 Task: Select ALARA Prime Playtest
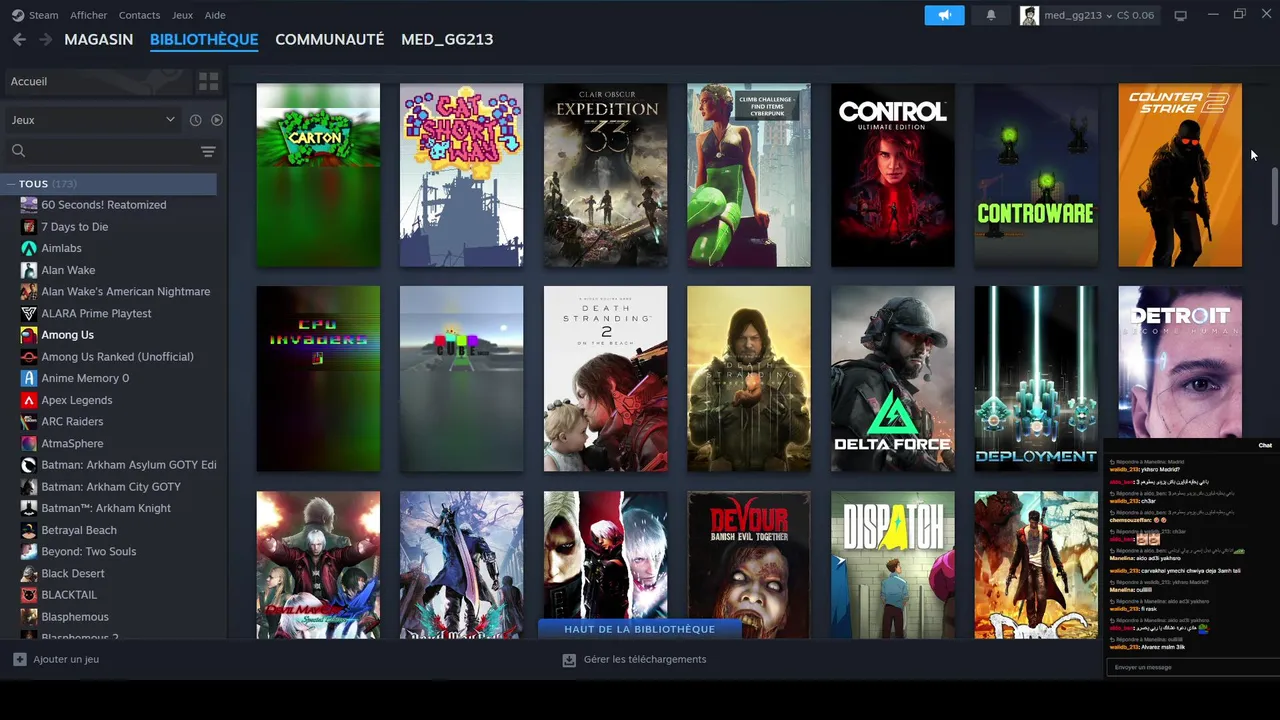click(96, 313)
